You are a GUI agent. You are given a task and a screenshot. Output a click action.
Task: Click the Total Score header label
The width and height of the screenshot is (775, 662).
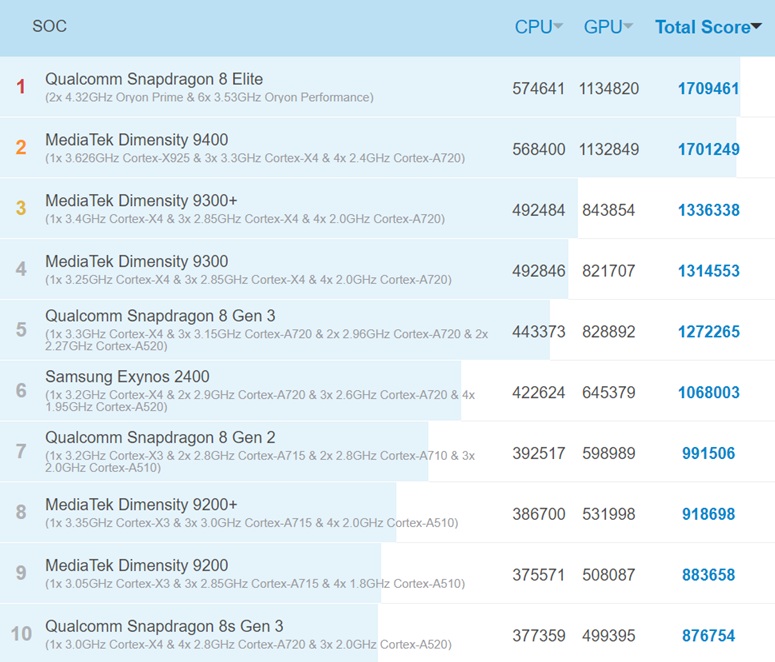702,27
